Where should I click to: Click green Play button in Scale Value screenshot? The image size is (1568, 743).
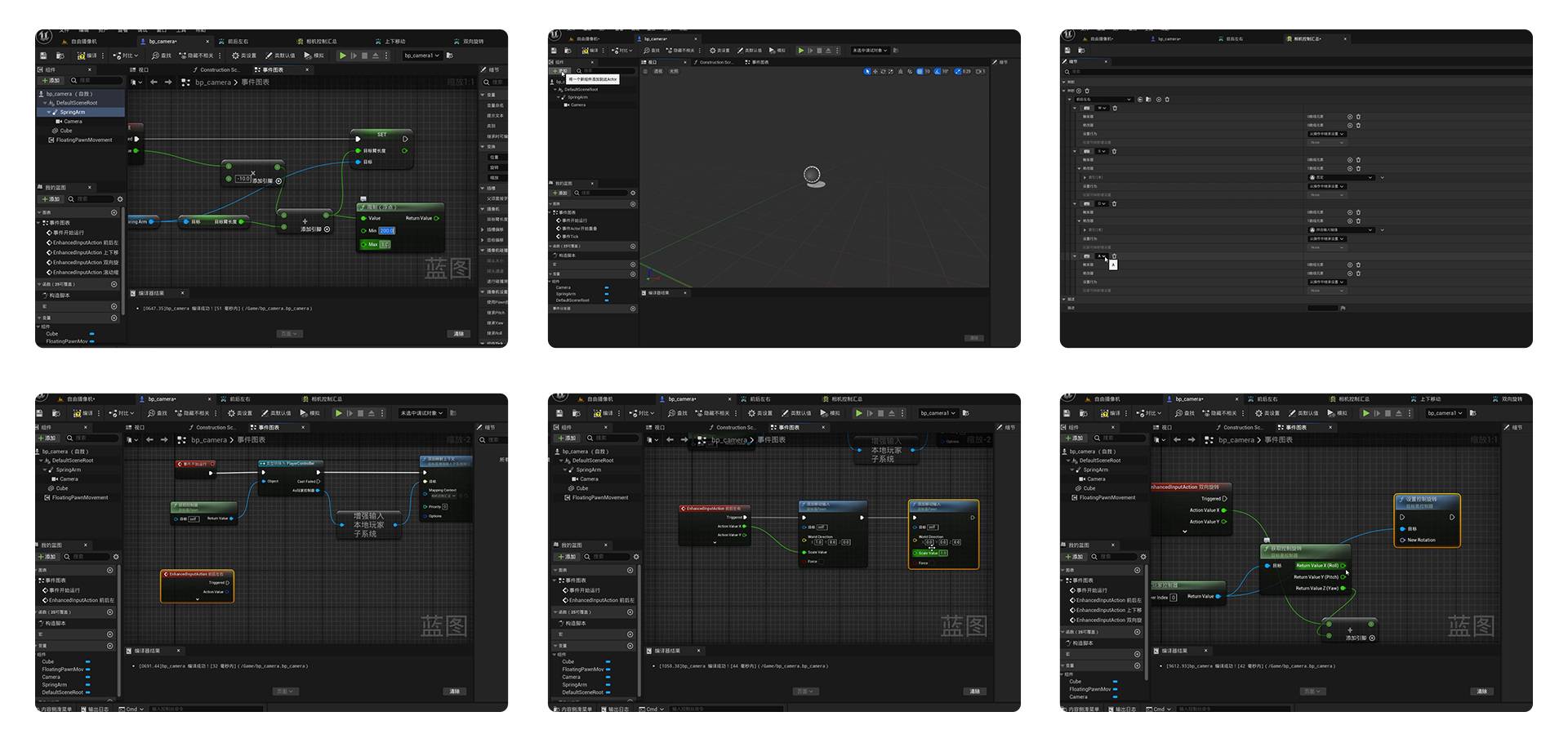(x=858, y=413)
